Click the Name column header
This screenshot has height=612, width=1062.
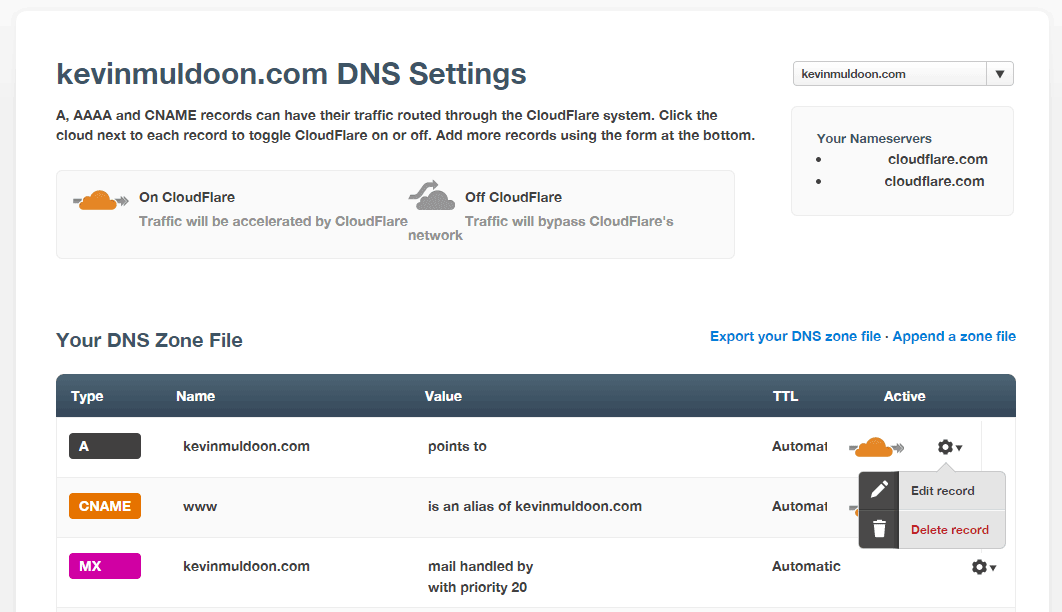pos(196,396)
